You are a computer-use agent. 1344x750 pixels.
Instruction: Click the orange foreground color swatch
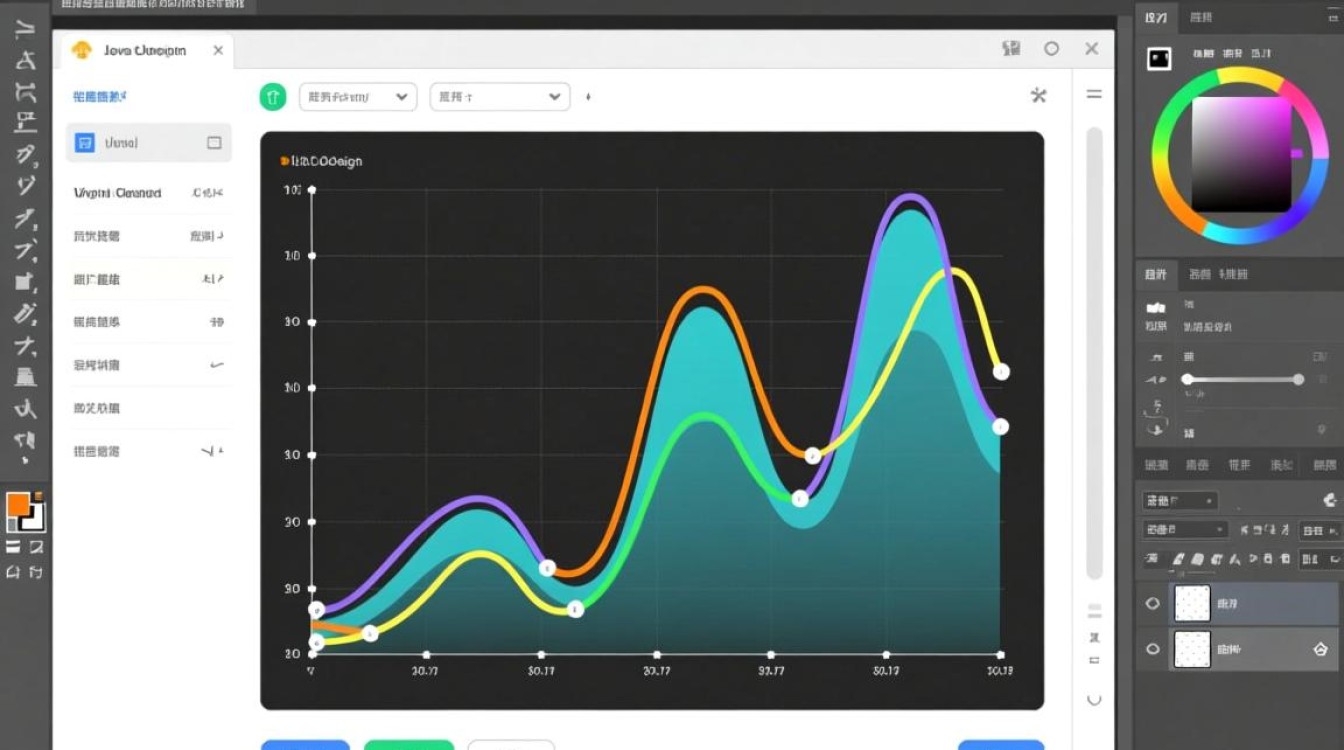click(x=18, y=504)
